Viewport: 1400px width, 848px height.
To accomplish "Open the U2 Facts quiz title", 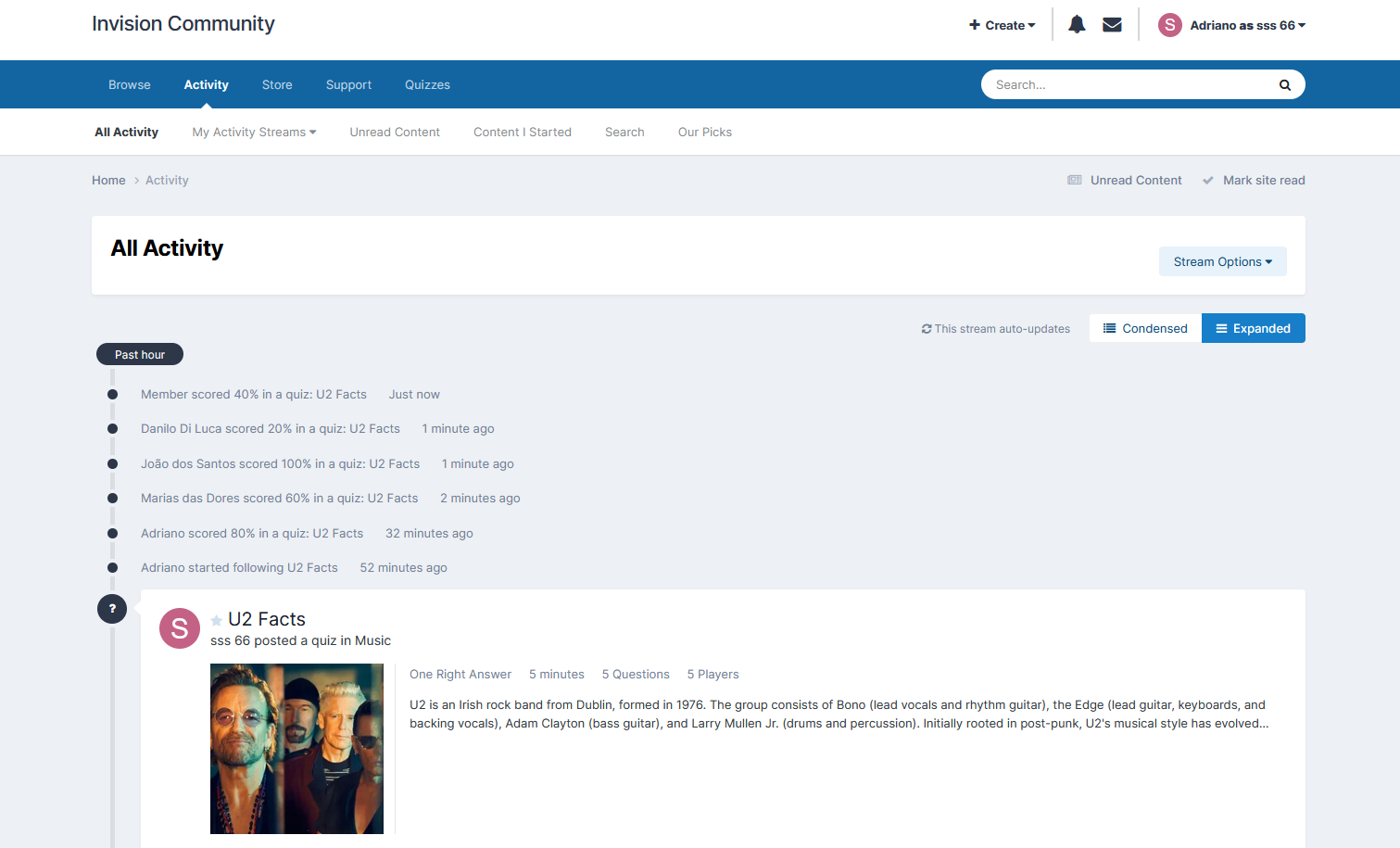I will click(267, 619).
